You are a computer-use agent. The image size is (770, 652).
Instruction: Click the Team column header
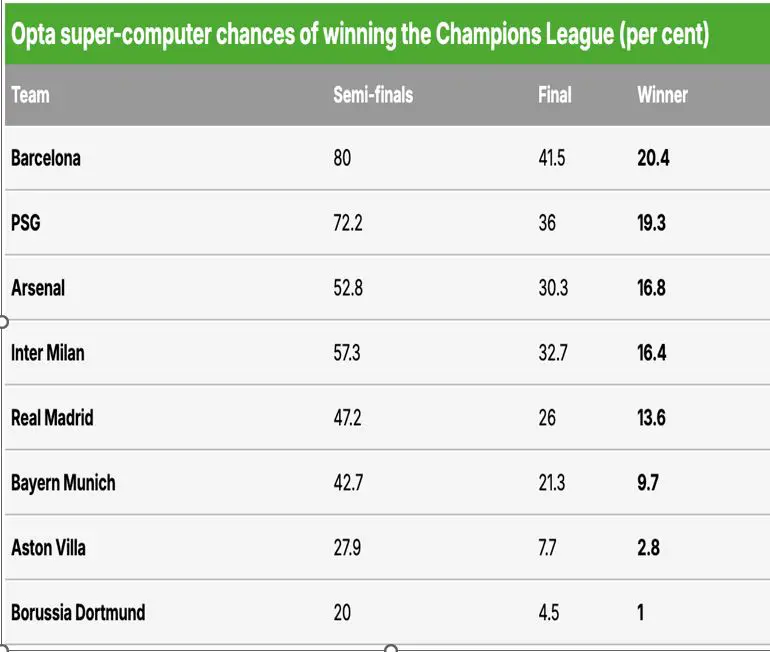pos(30,96)
